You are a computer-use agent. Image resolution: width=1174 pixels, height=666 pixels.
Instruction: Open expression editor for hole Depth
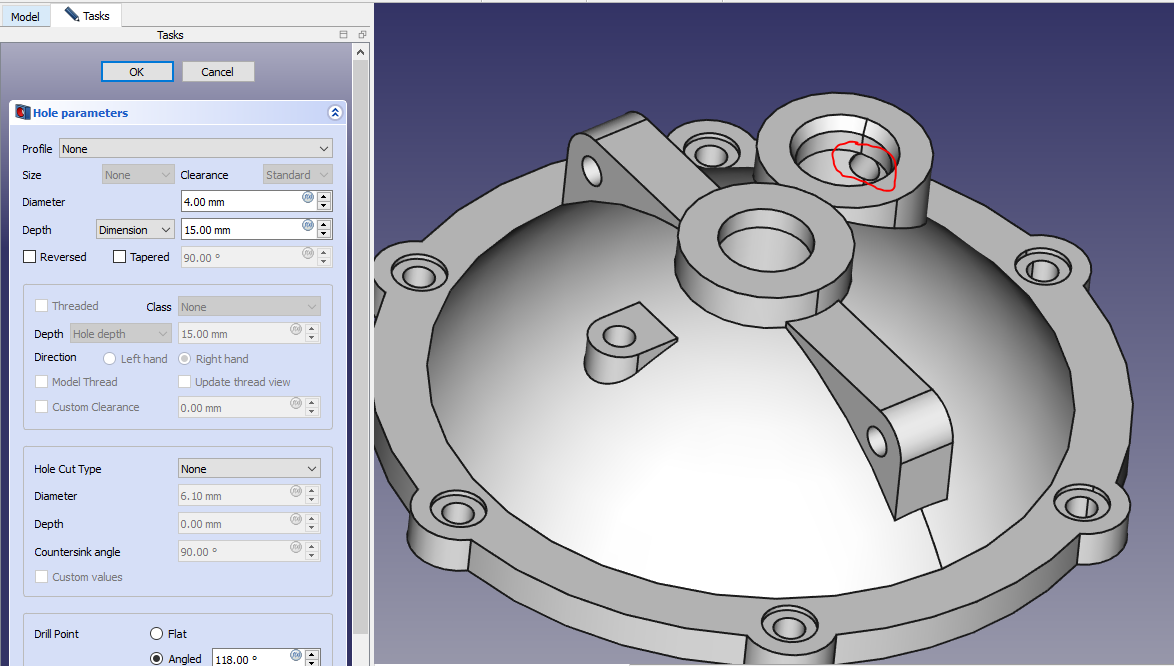[308, 225]
